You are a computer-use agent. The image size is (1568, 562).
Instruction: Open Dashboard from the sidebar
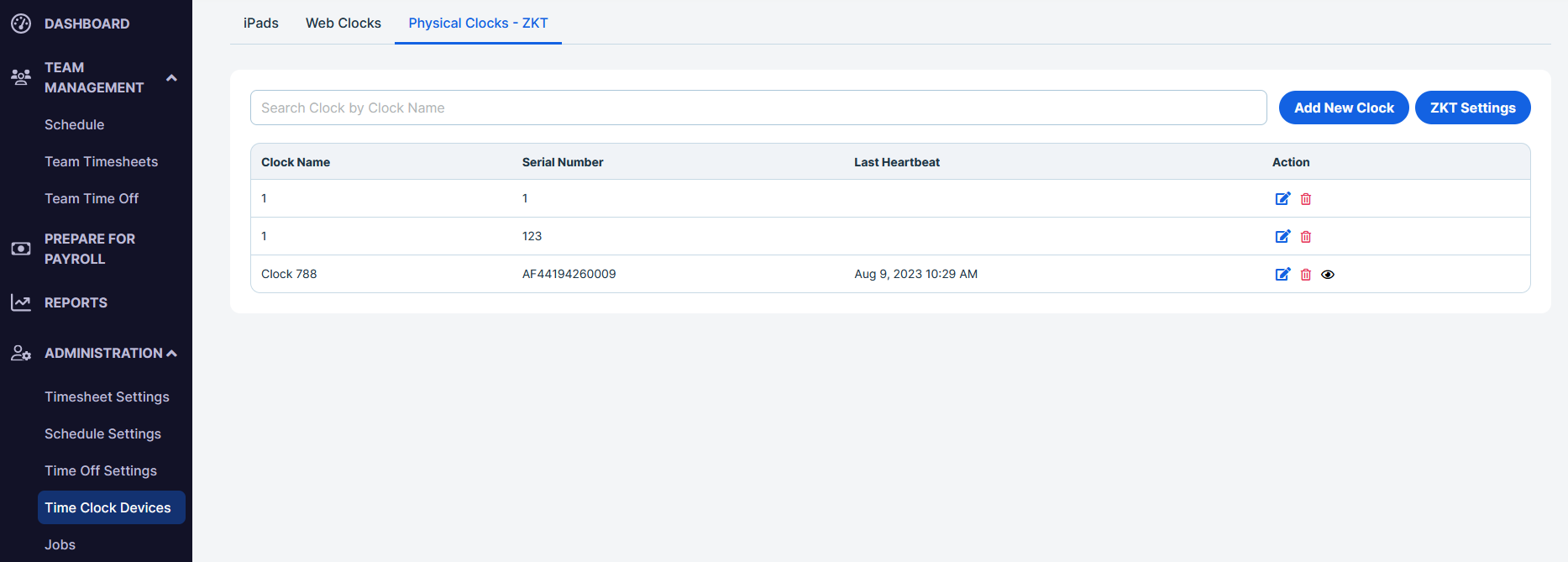pos(87,24)
